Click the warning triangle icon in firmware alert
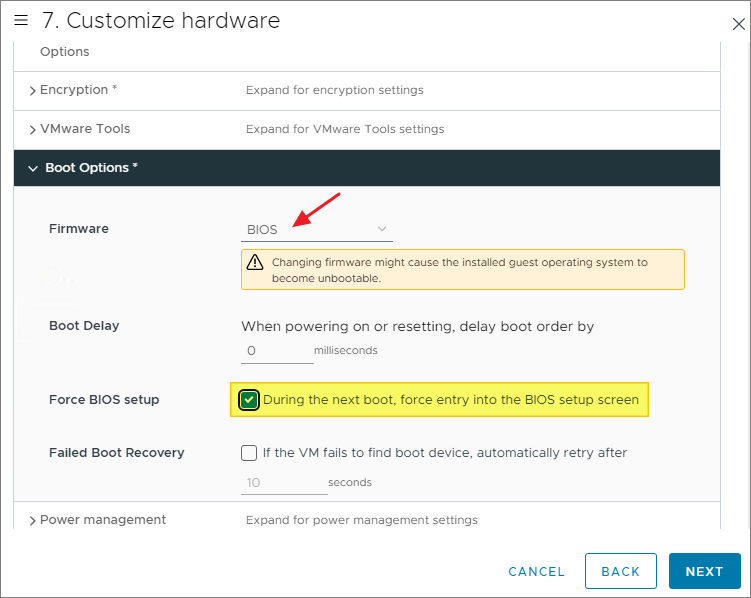751x598 pixels. (256, 263)
